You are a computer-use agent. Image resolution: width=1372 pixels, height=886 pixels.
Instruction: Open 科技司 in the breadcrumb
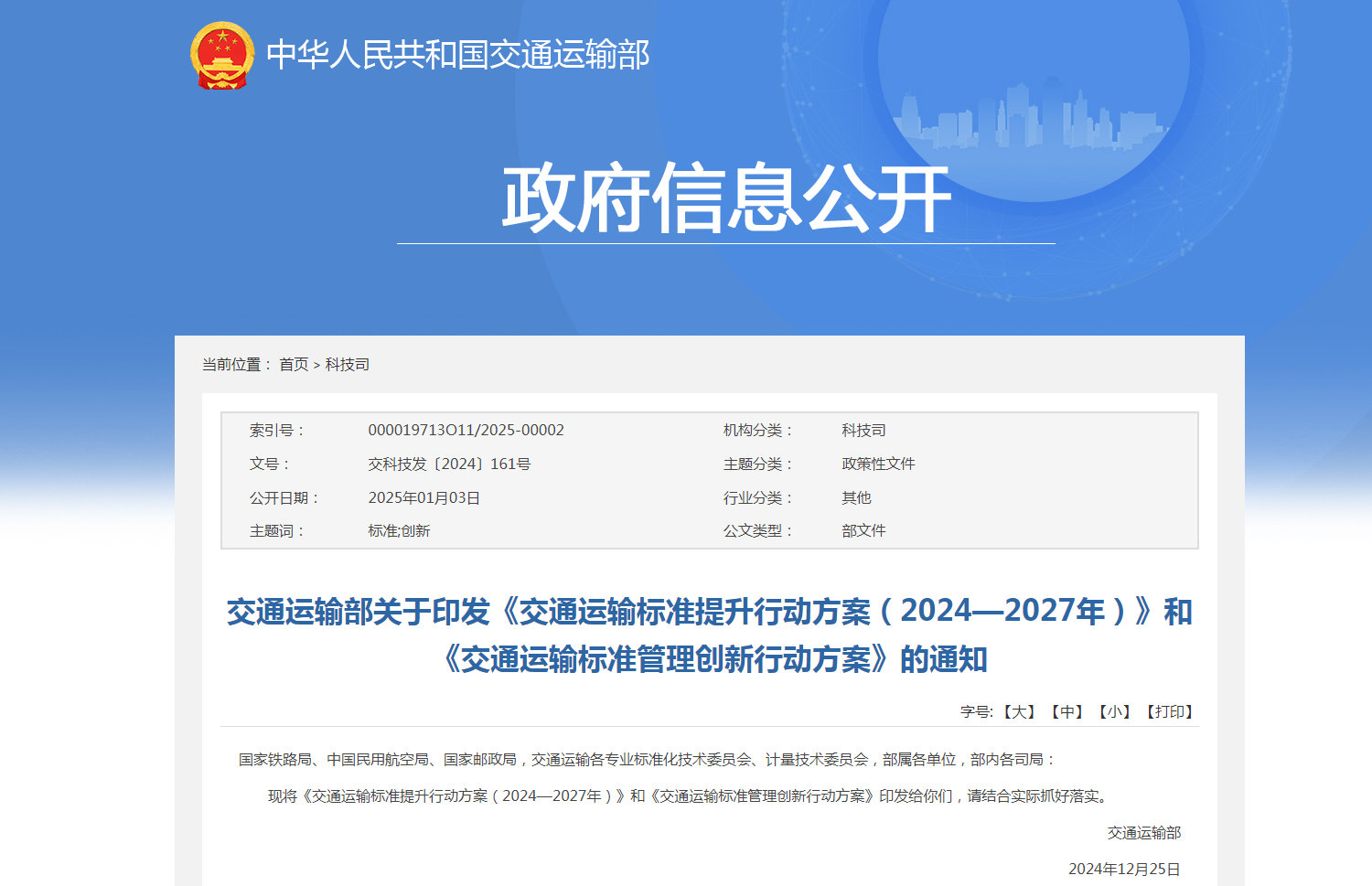click(x=348, y=365)
